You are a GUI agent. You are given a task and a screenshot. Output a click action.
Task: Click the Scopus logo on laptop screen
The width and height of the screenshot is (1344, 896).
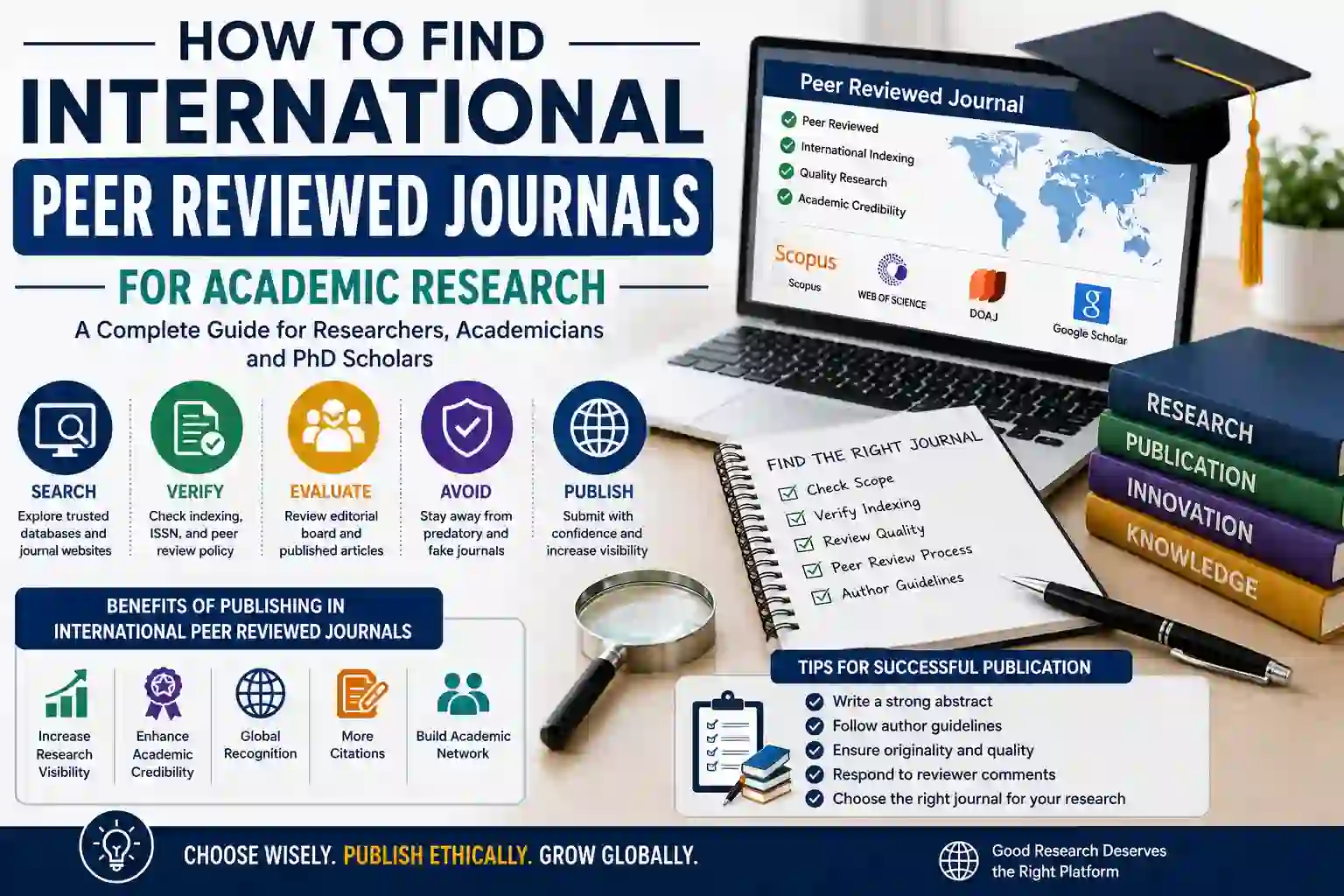805,259
